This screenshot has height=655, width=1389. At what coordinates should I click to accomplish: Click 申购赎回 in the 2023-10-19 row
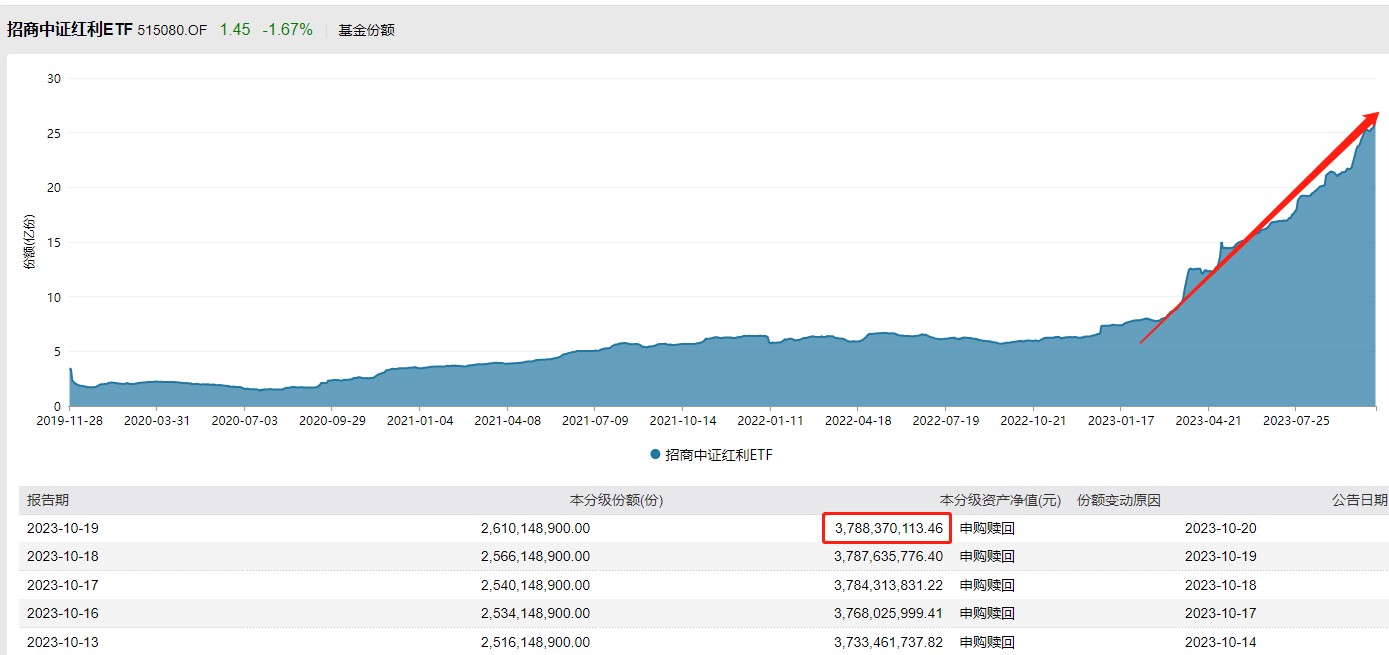[987, 528]
